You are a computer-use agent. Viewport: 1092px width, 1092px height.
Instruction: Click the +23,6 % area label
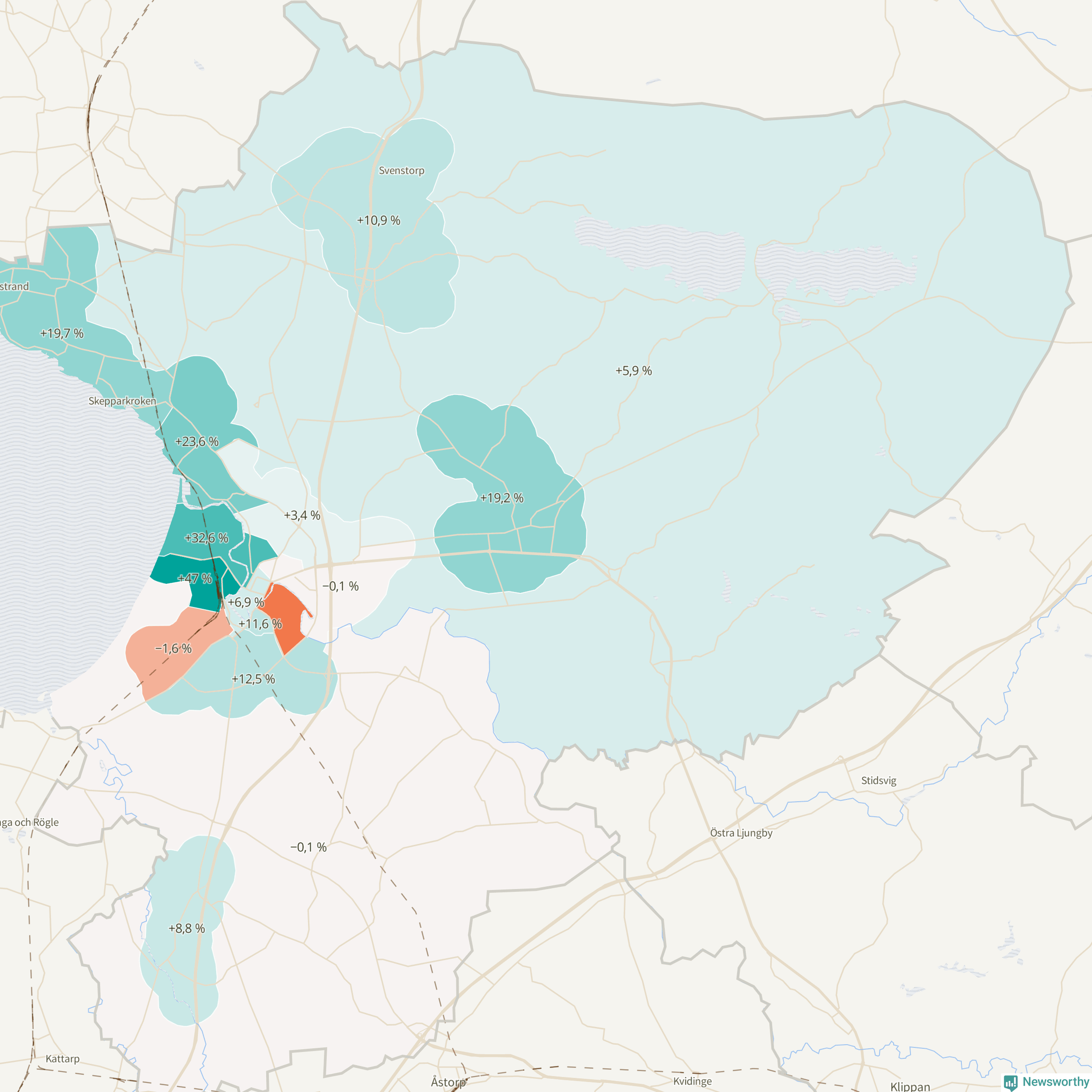[x=197, y=441]
